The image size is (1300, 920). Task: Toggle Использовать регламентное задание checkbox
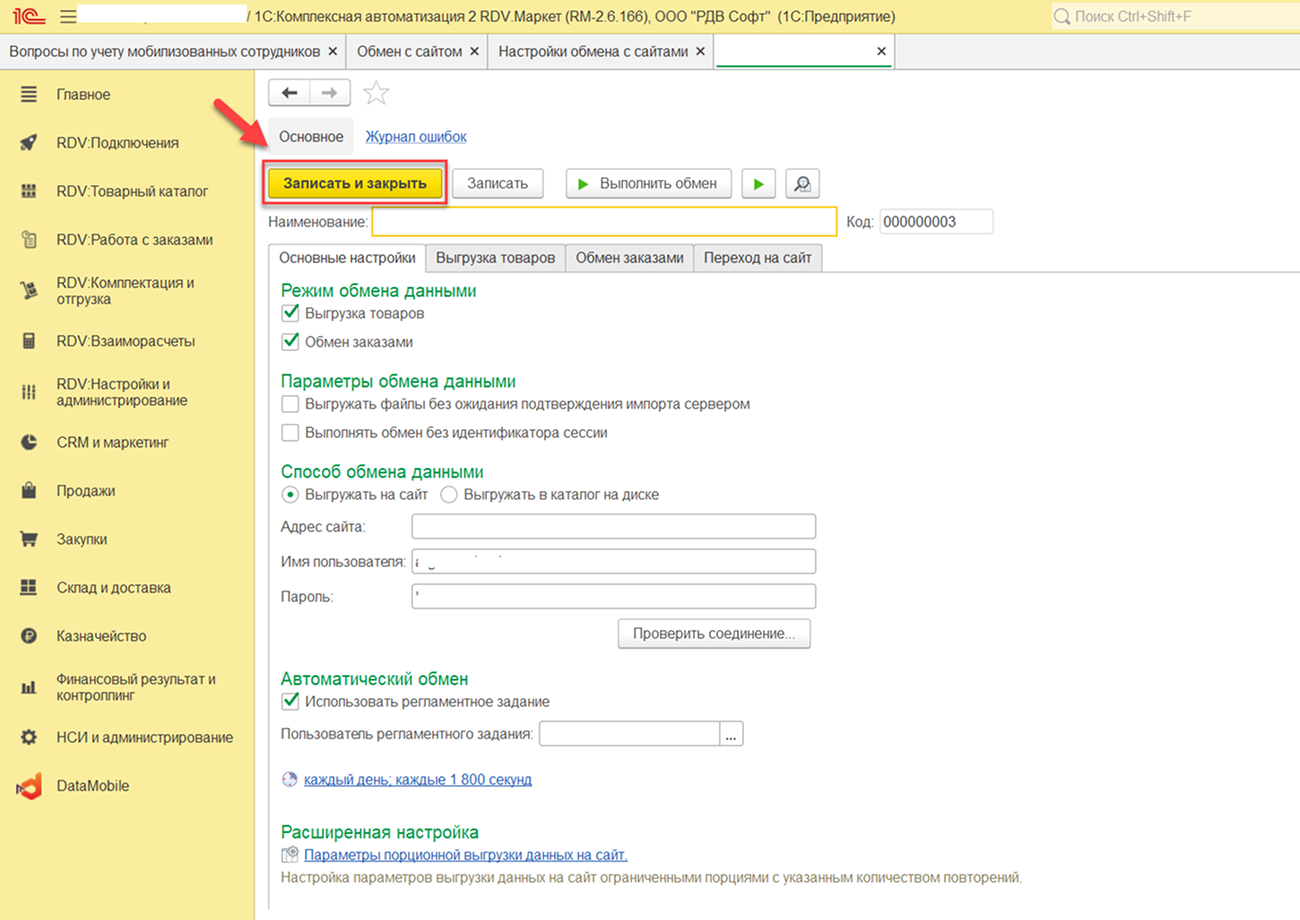291,701
